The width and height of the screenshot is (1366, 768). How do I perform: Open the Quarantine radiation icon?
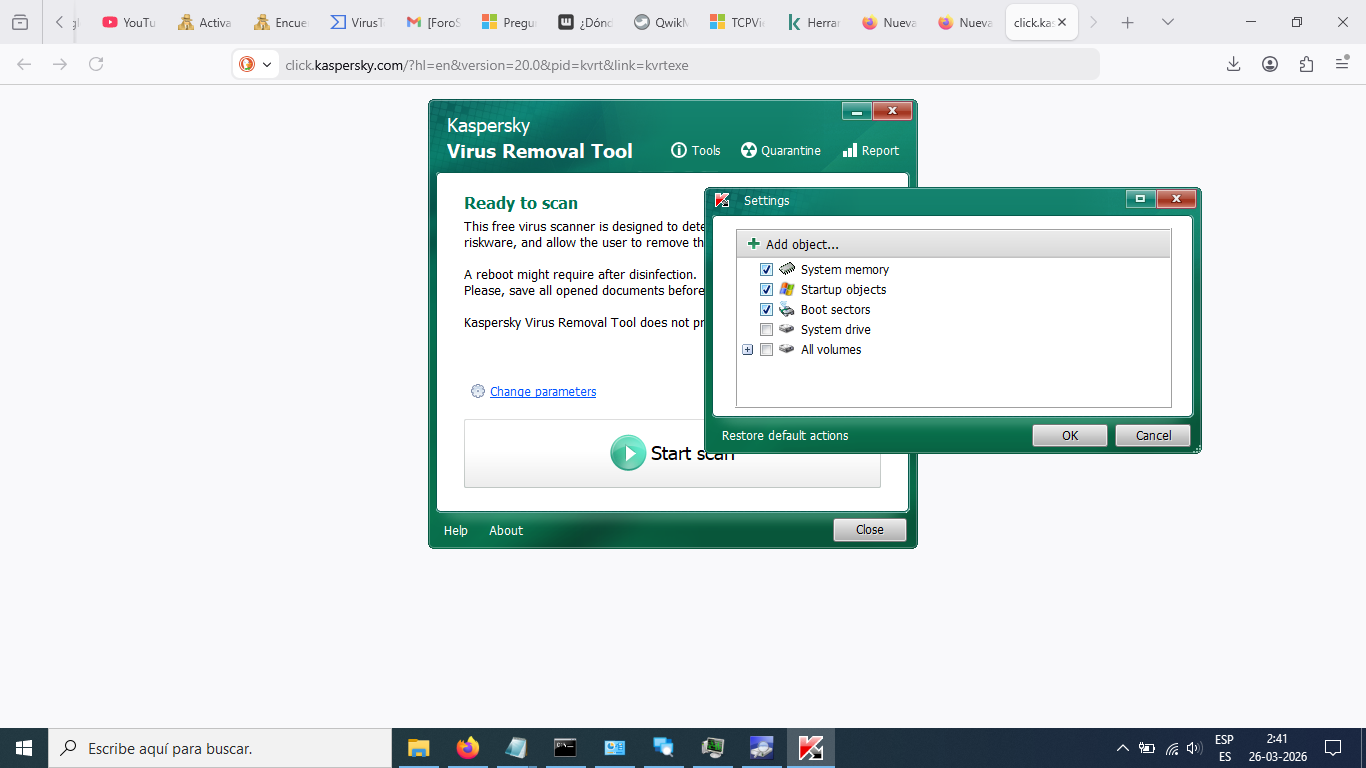[x=749, y=150]
